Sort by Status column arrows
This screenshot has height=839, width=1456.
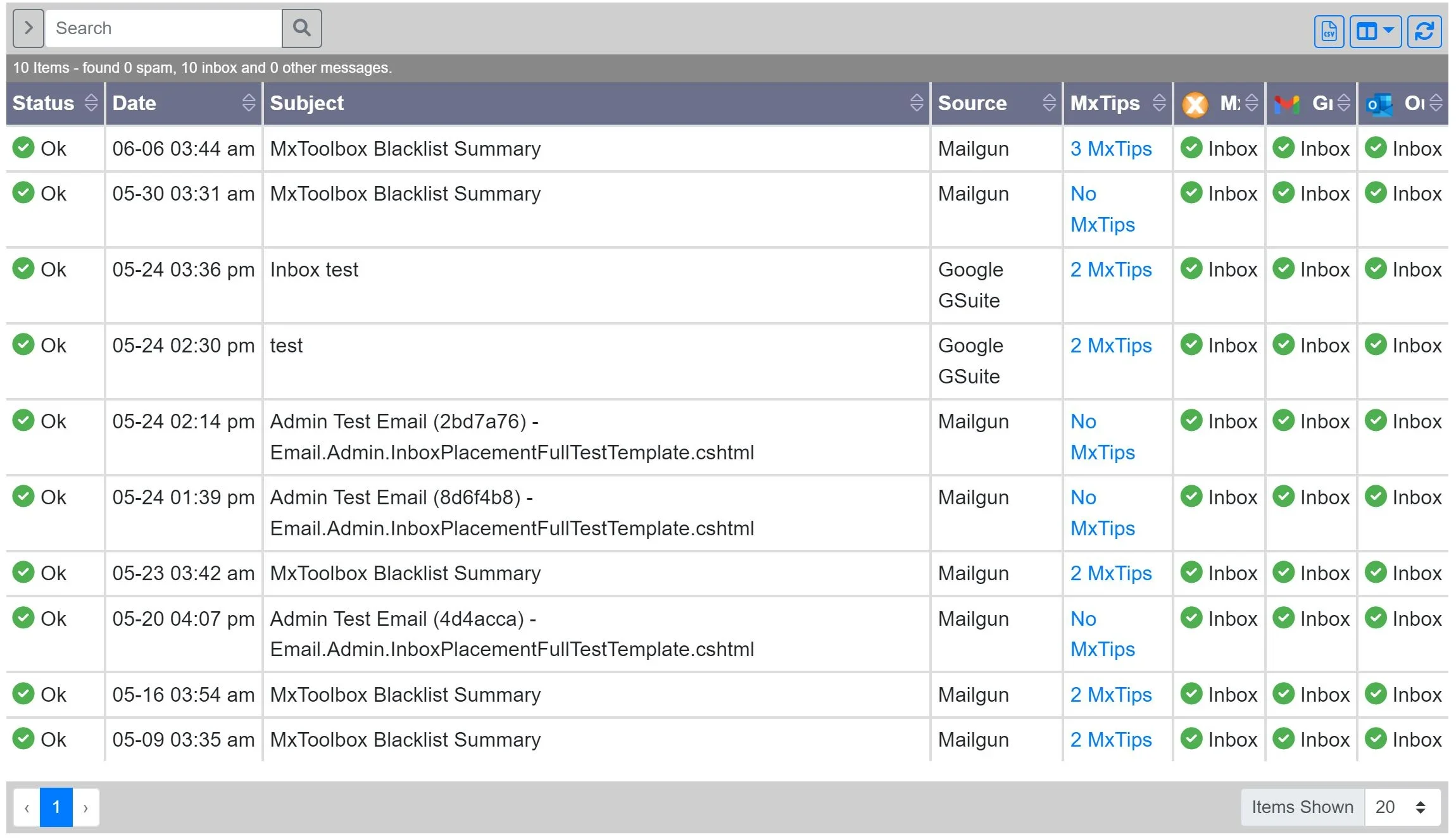point(91,103)
